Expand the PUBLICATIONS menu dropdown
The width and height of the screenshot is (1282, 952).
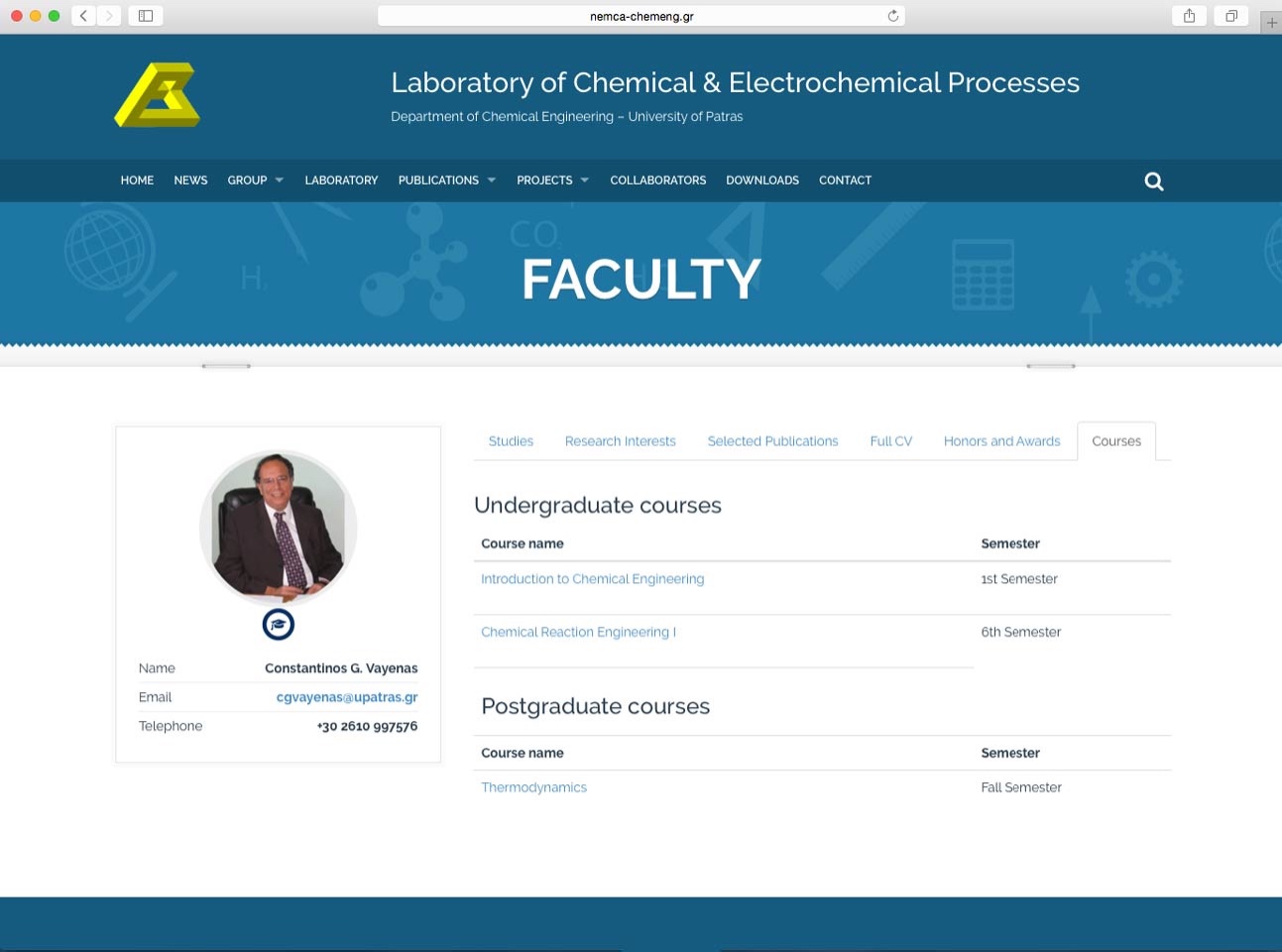447,180
